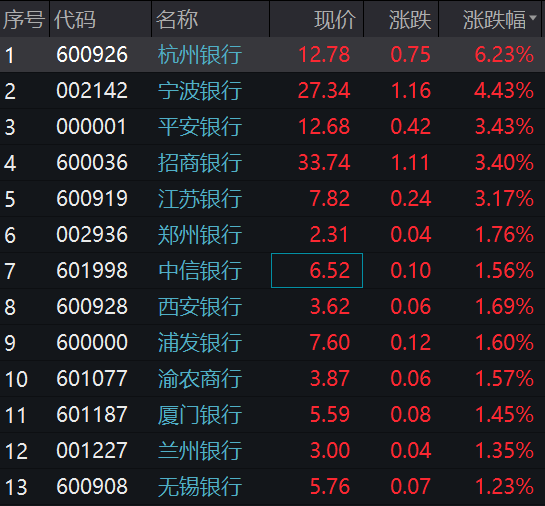Click change value 0.07
This screenshot has height=506, width=545.
(410, 487)
